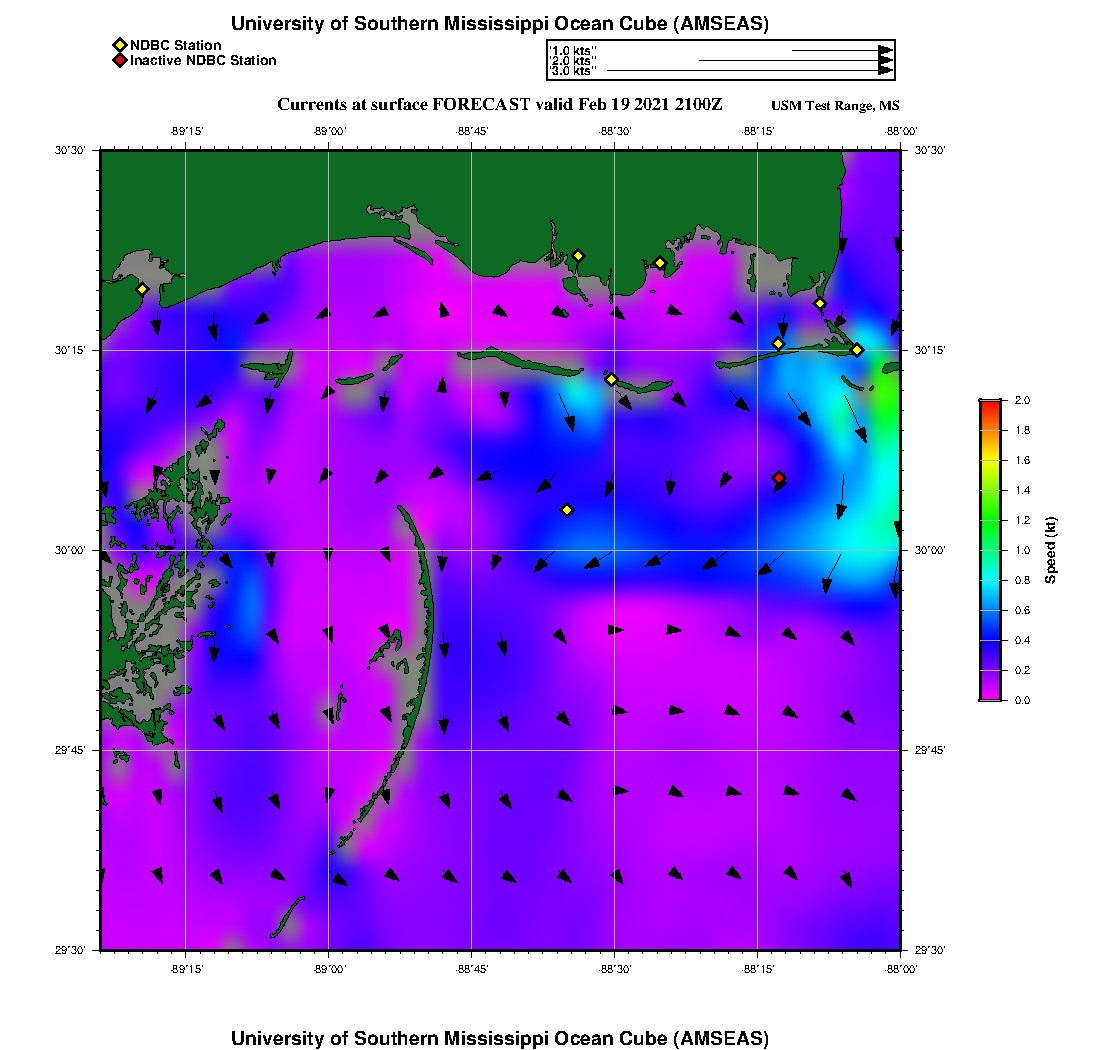Click the magenta bottom of the speed colorbar
This screenshot has height=1050, width=1100.
989,693
